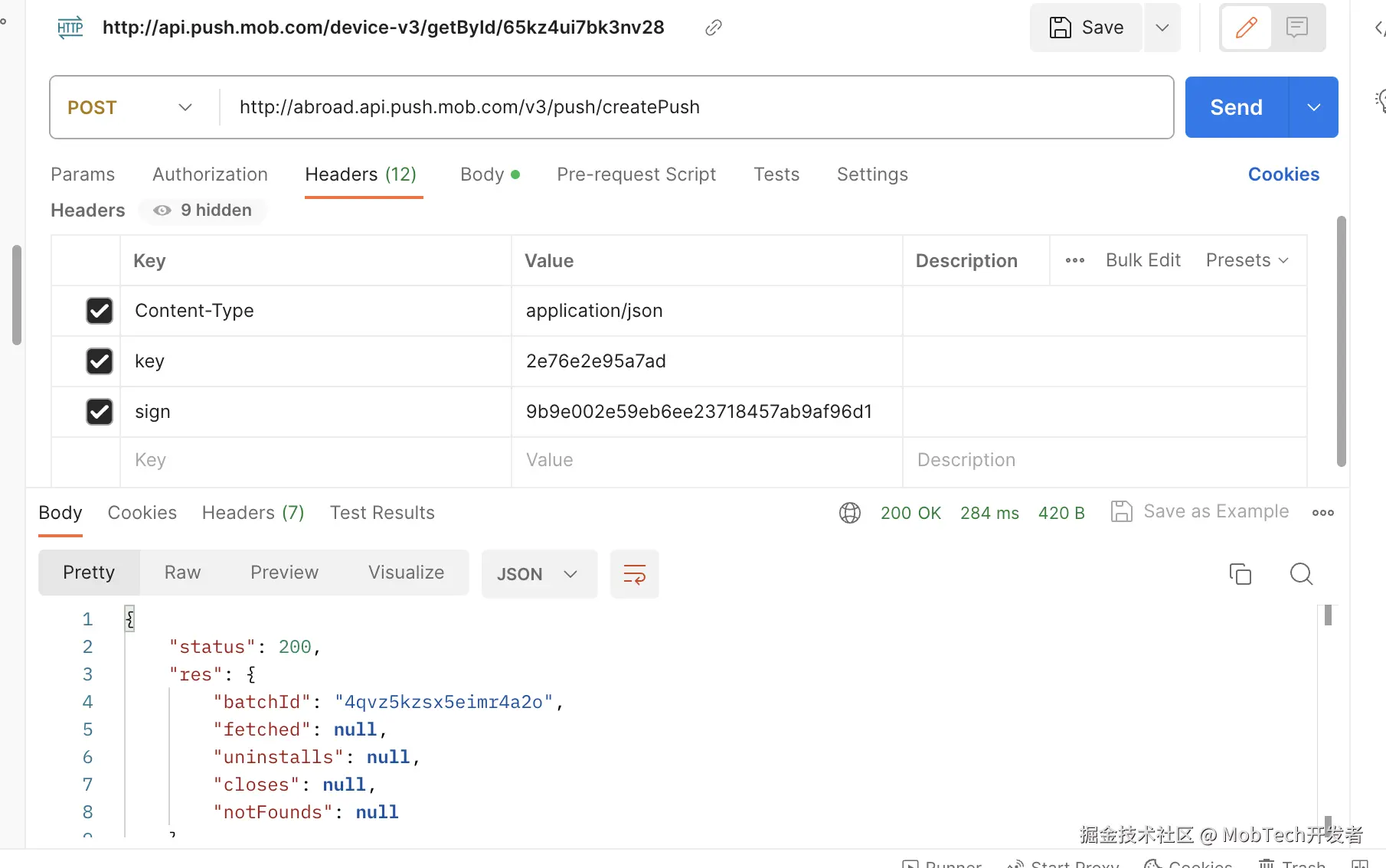This screenshot has width=1386, height=868.
Task: Send the createPush request
Action: click(1236, 108)
